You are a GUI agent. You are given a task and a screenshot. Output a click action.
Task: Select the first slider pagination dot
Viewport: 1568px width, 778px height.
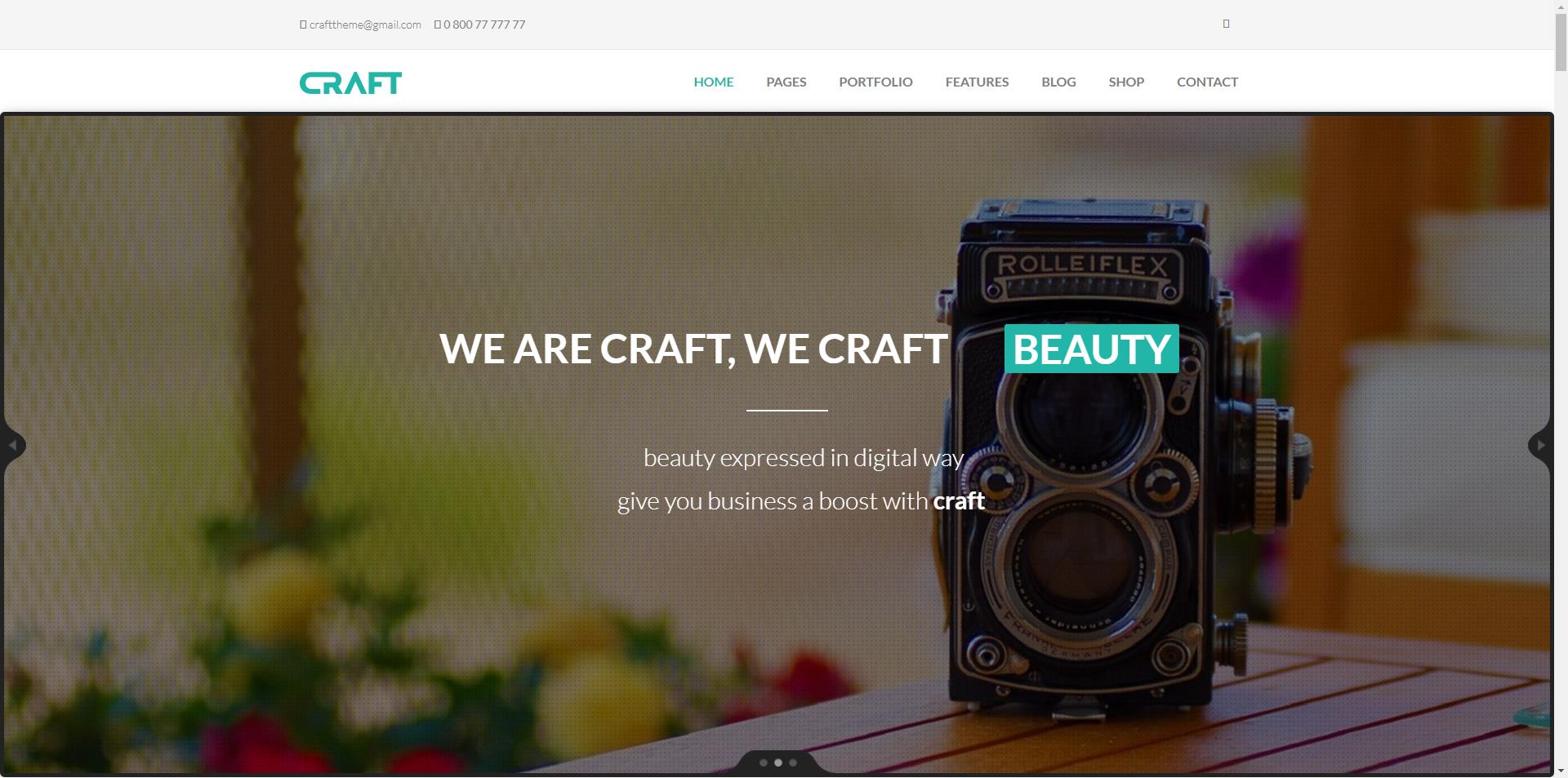click(764, 762)
